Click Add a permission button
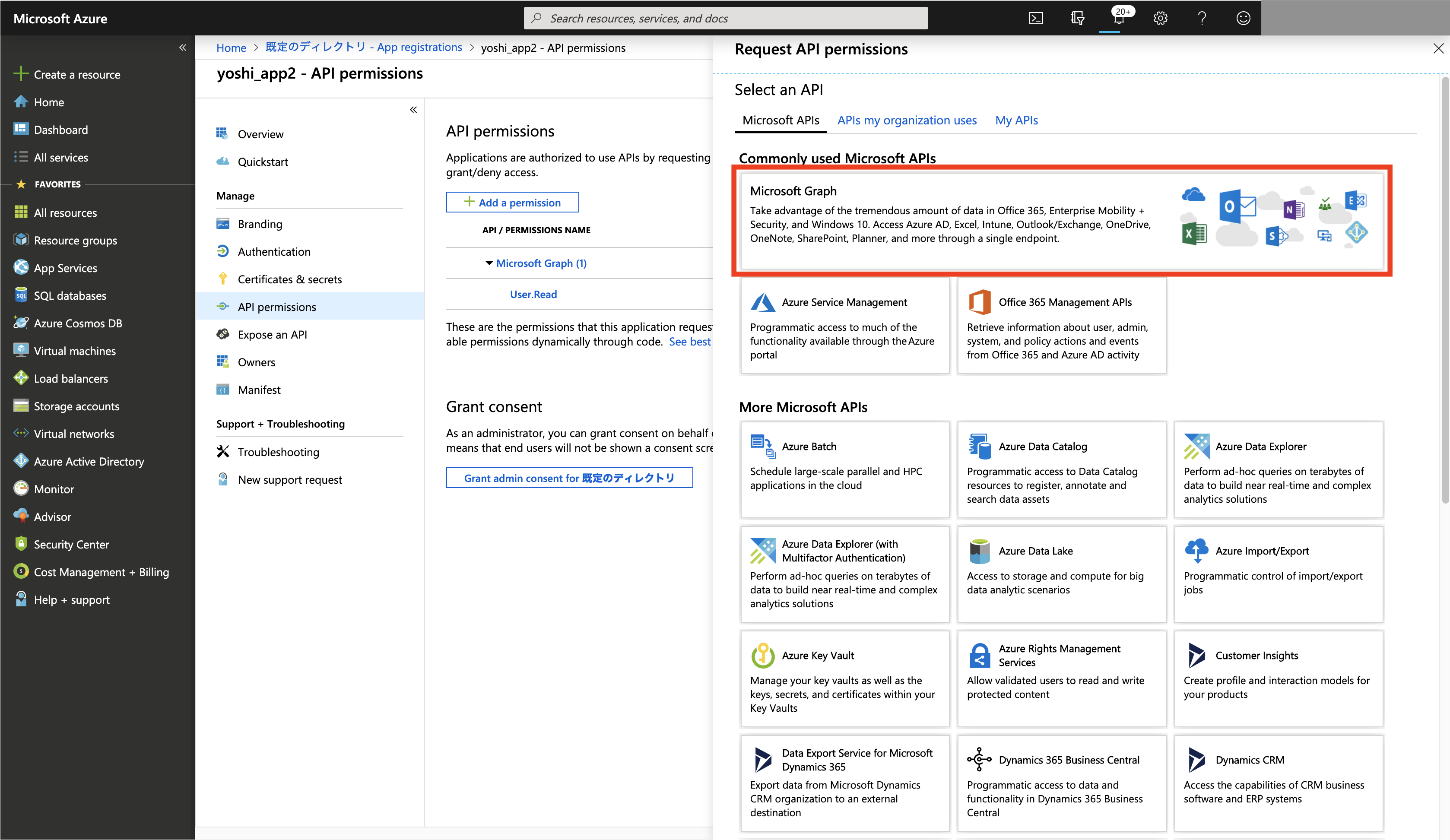Image resolution: width=1450 pixels, height=840 pixels. [512, 202]
